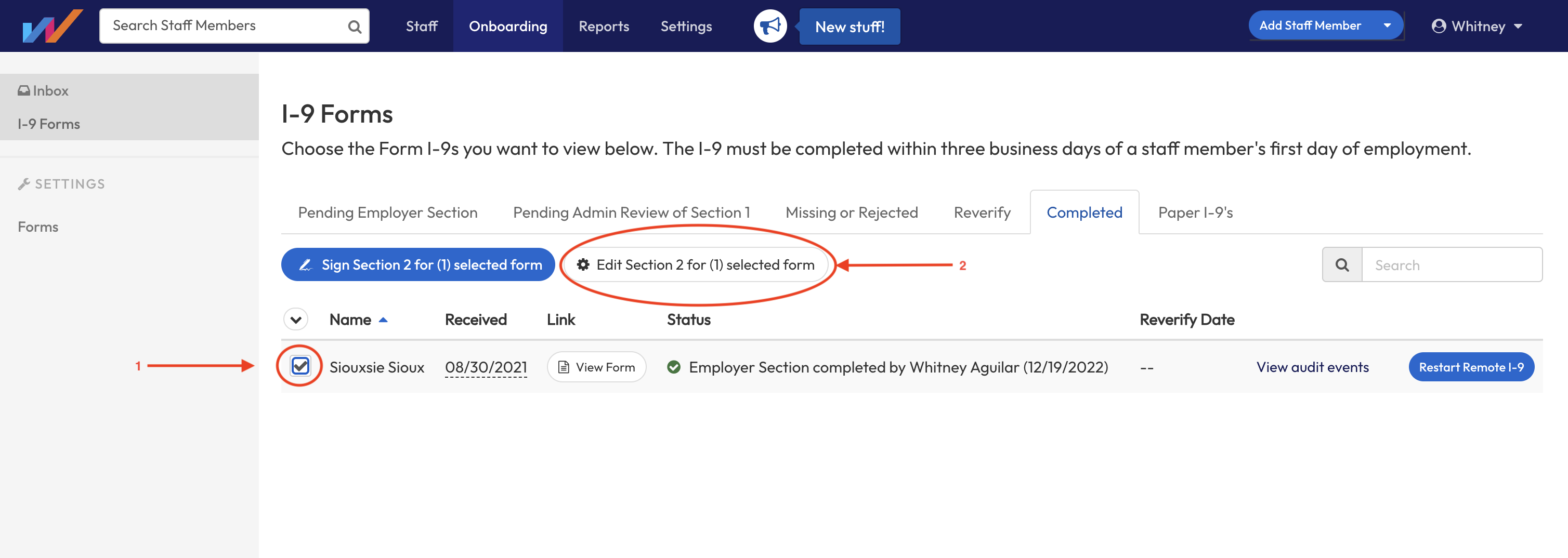
Task: Switch to the Pending Employer Section tab
Action: click(x=387, y=212)
